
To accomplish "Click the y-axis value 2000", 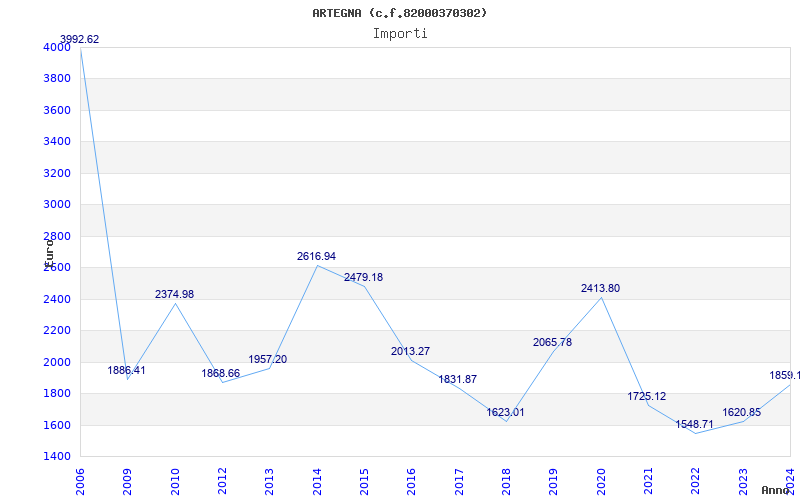I will pos(57,362).
